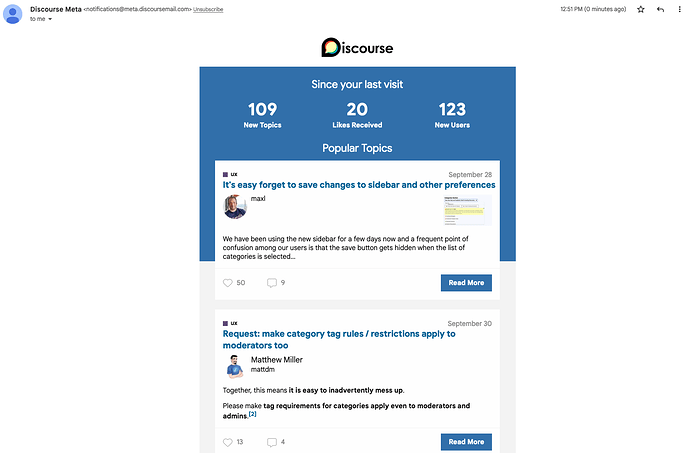Click the username maxi
Screen dimensions: 690x453
point(258,199)
